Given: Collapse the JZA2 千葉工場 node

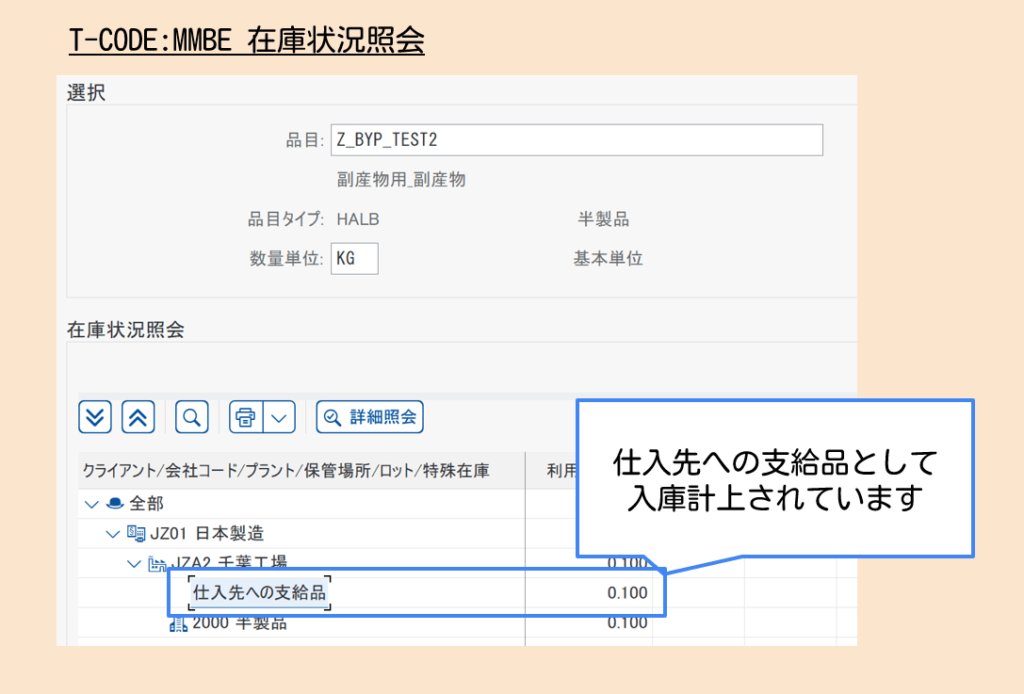Looking at the screenshot, I should click(x=134, y=563).
